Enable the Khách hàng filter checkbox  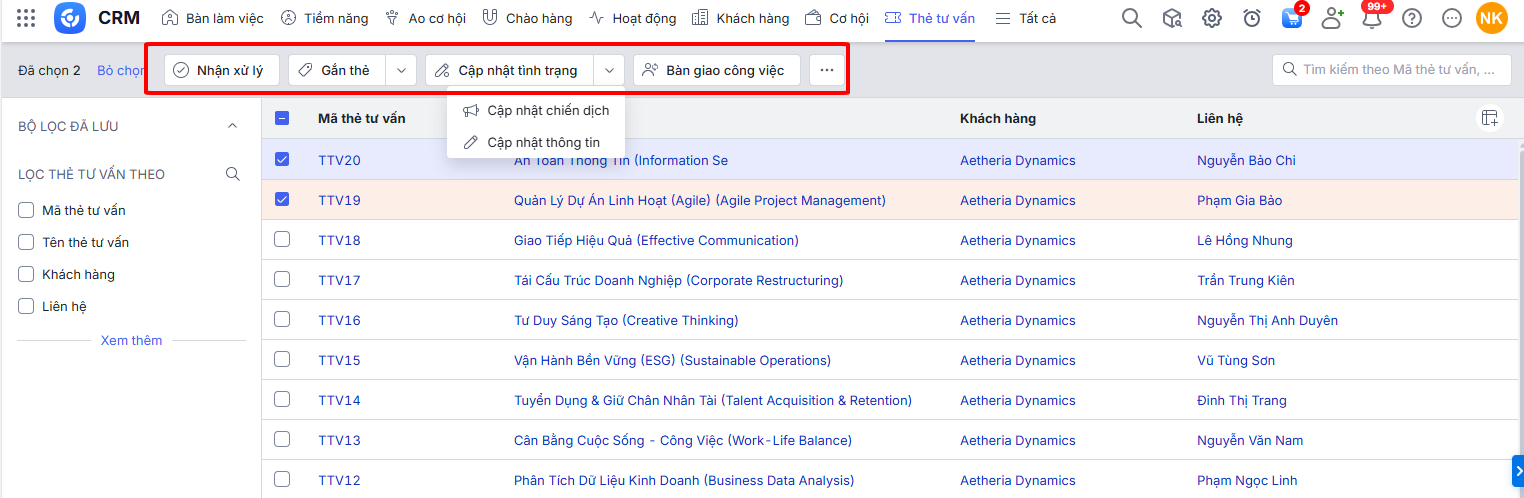tap(27, 274)
